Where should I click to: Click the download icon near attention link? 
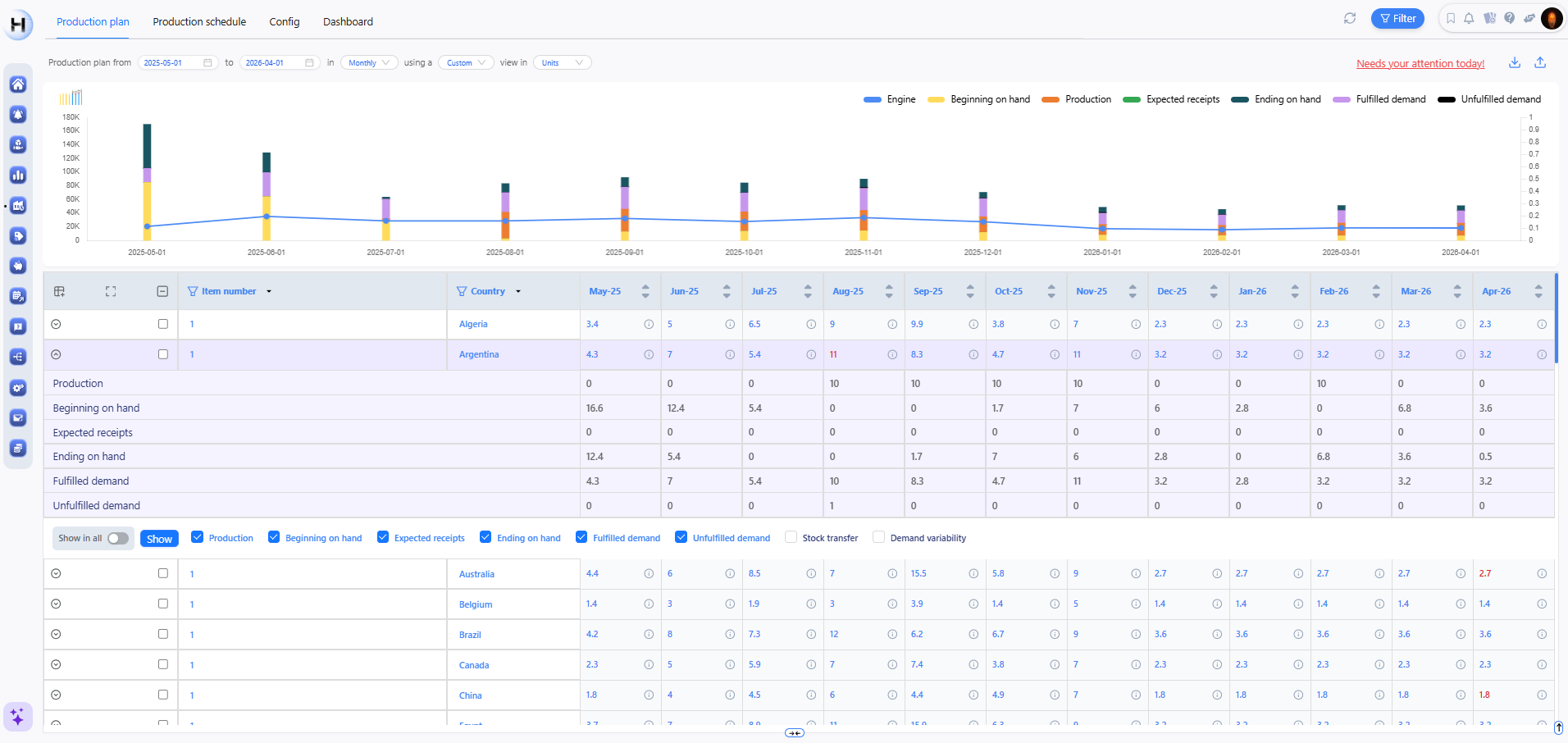pyautogui.click(x=1515, y=62)
